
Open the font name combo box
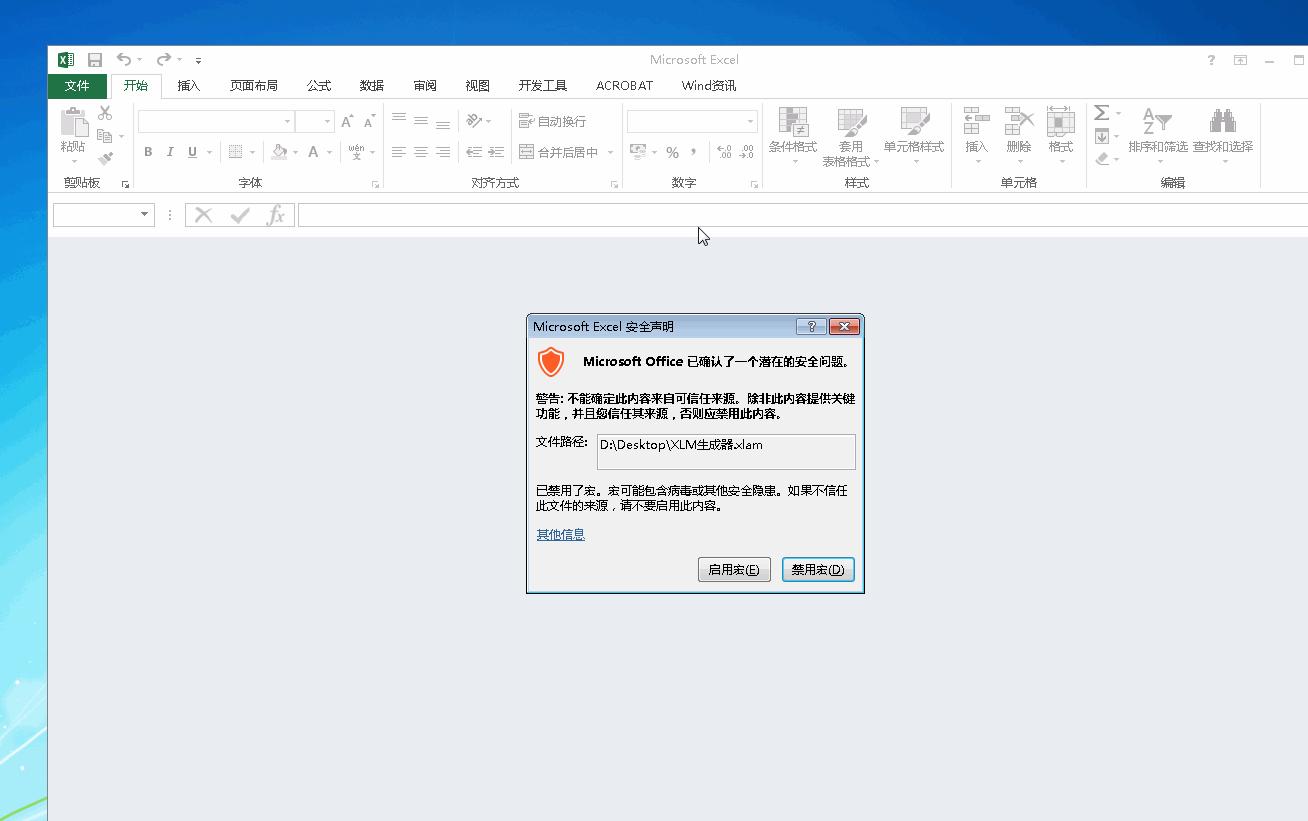coord(216,121)
